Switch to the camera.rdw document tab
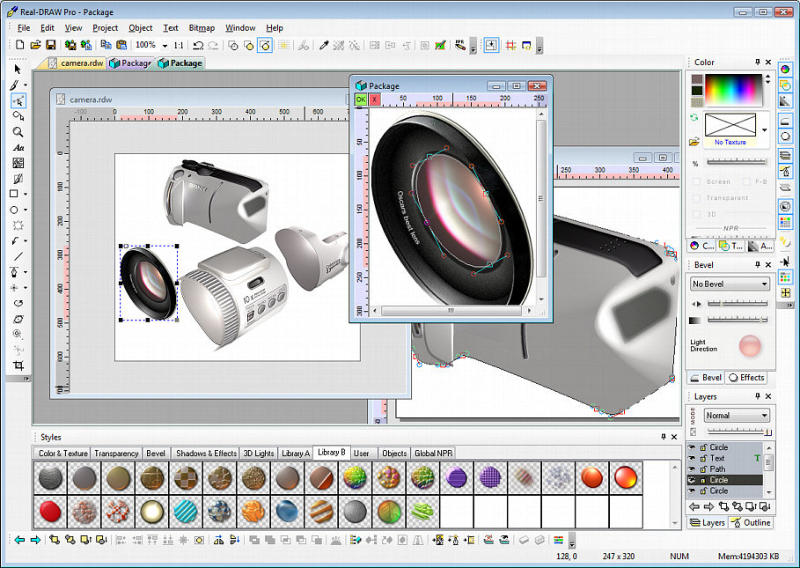The image size is (800, 568). [77, 63]
